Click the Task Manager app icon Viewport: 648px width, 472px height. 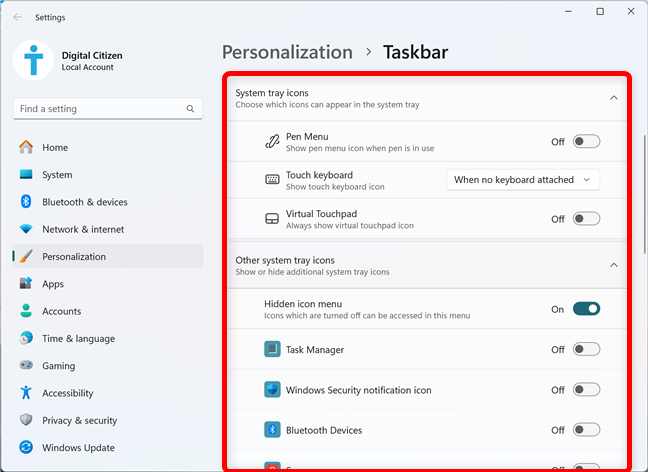(272, 349)
